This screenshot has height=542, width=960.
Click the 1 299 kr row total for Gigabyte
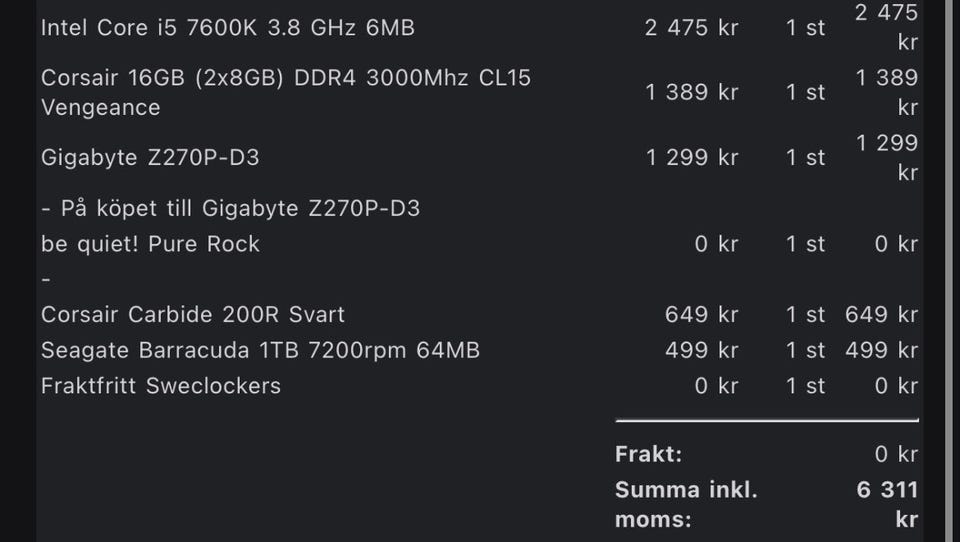point(886,157)
